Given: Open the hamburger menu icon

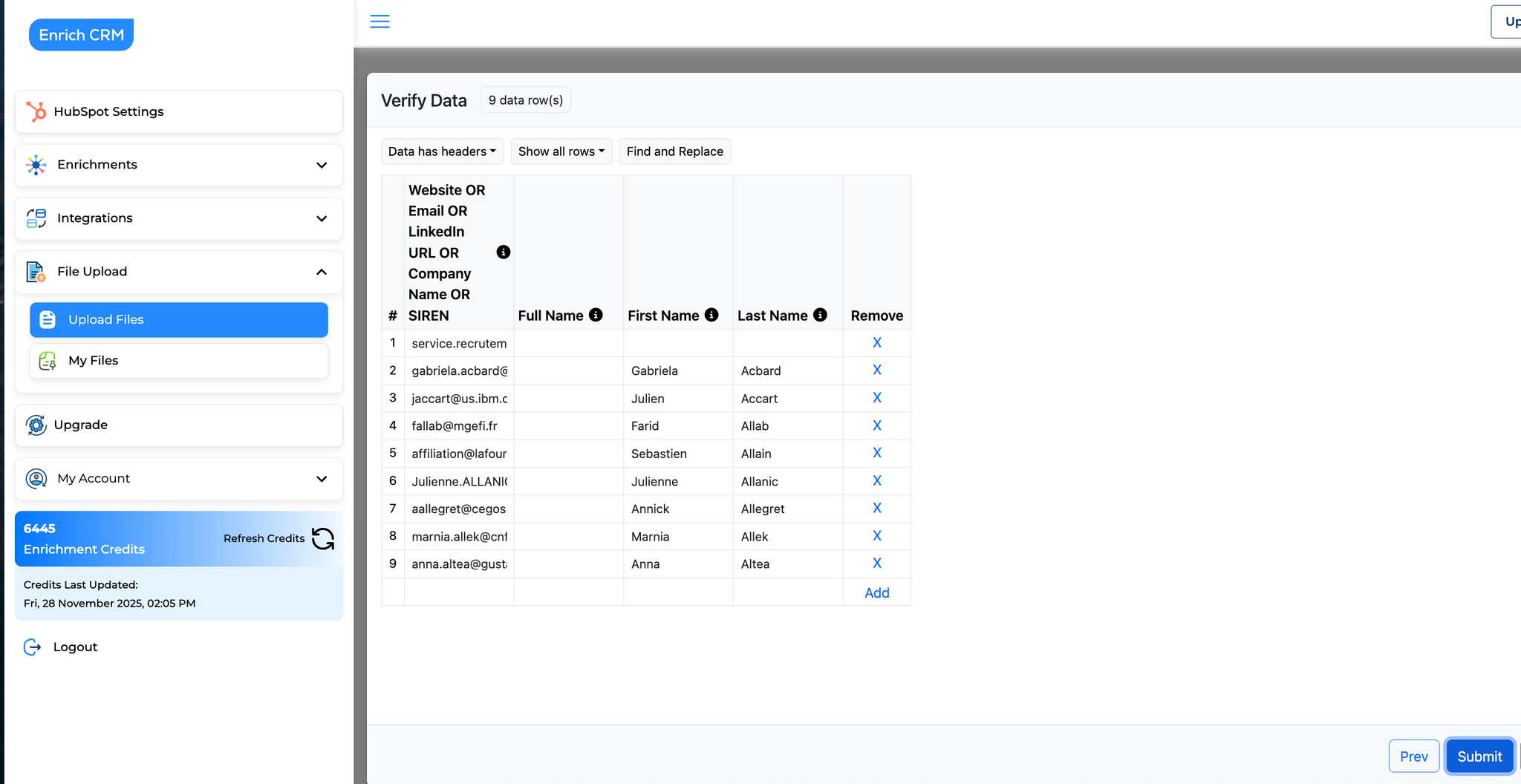Looking at the screenshot, I should tap(380, 22).
